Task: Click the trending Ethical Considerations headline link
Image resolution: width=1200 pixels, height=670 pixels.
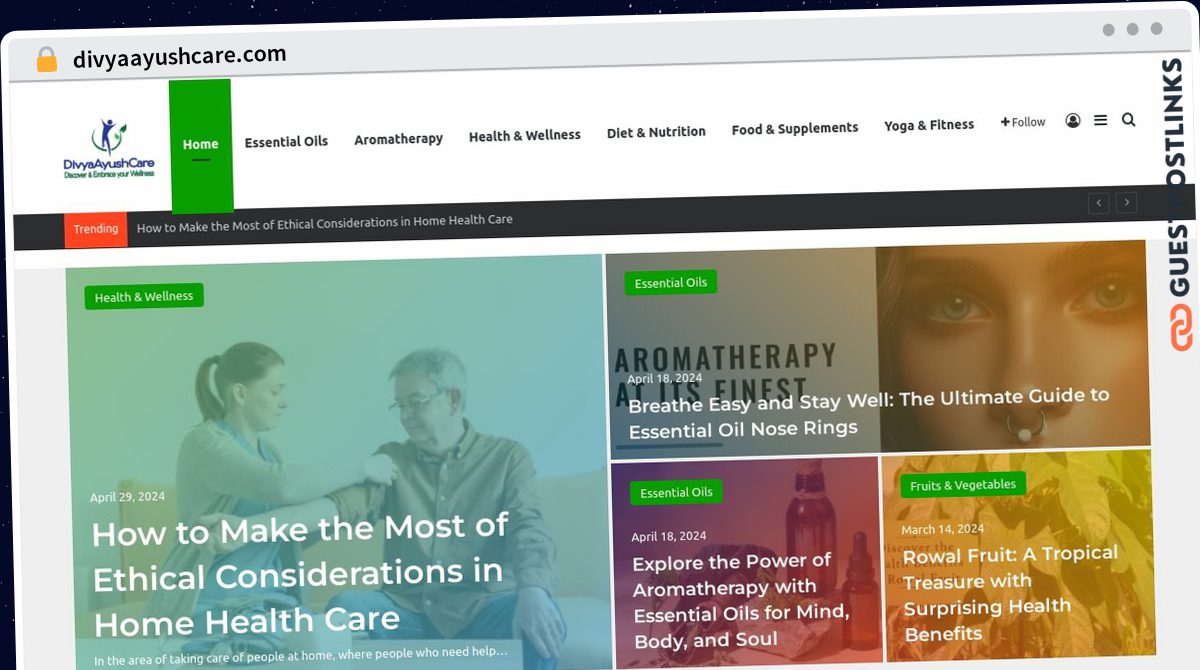Action: tap(325, 223)
